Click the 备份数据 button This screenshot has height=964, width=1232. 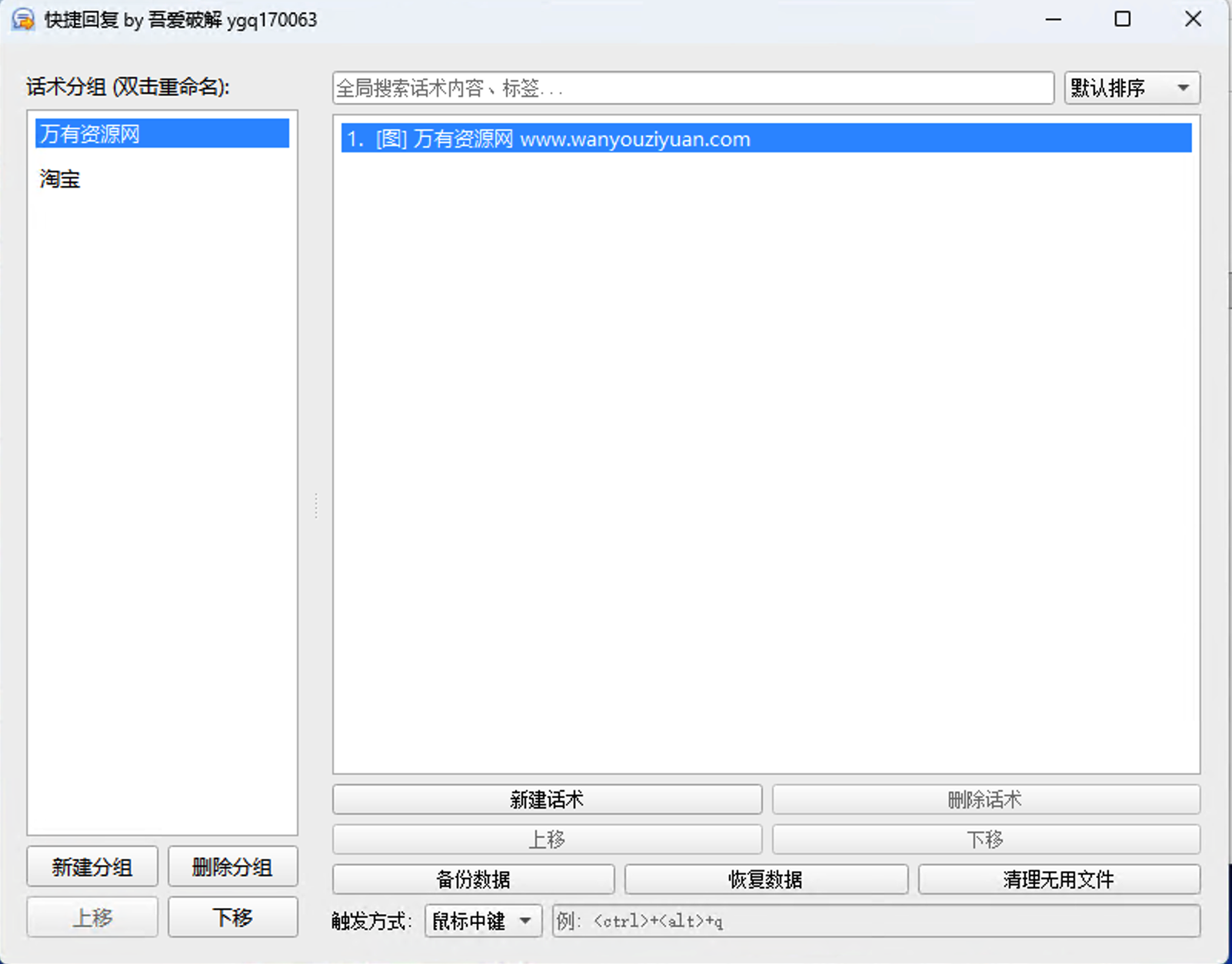tap(473, 879)
